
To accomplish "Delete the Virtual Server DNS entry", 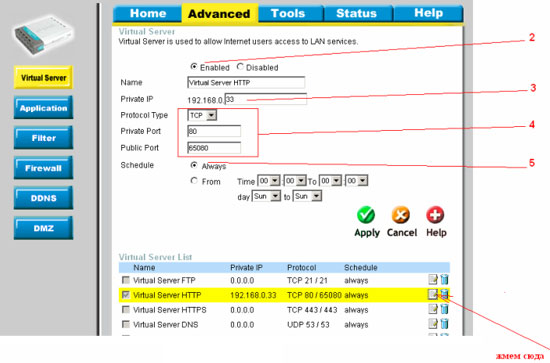I will [444, 324].
